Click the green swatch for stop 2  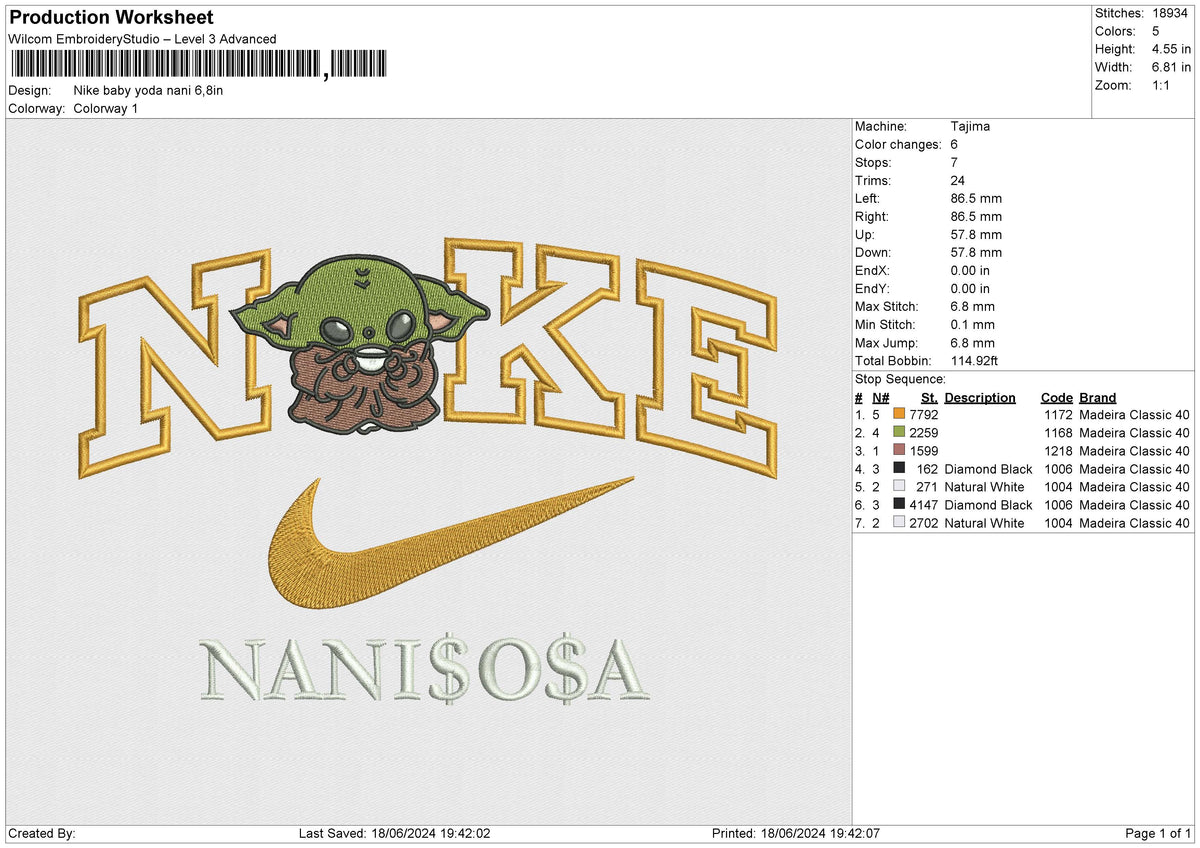point(899,433)
